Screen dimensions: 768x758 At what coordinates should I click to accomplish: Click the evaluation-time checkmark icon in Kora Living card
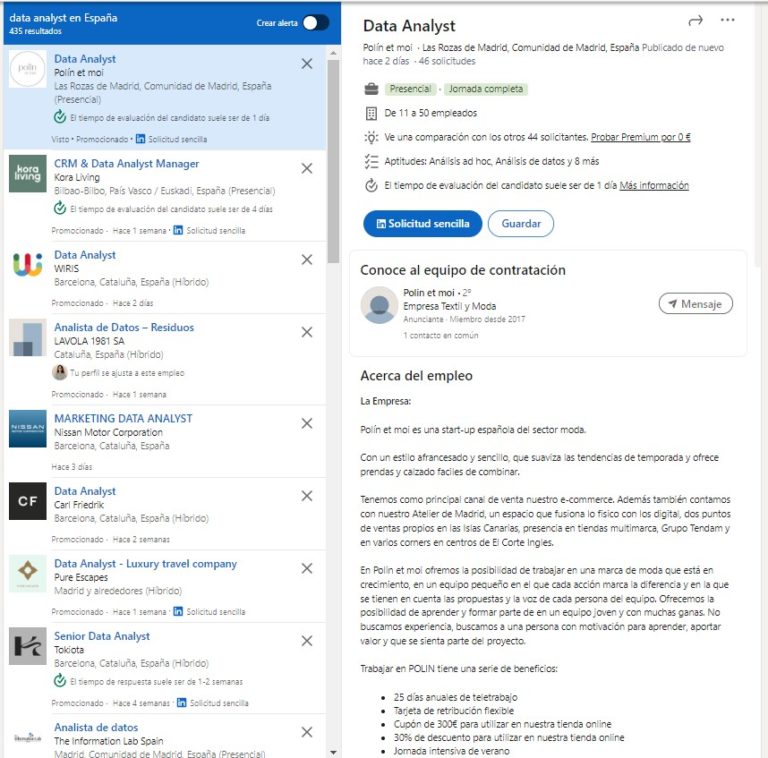pos(60,209)
